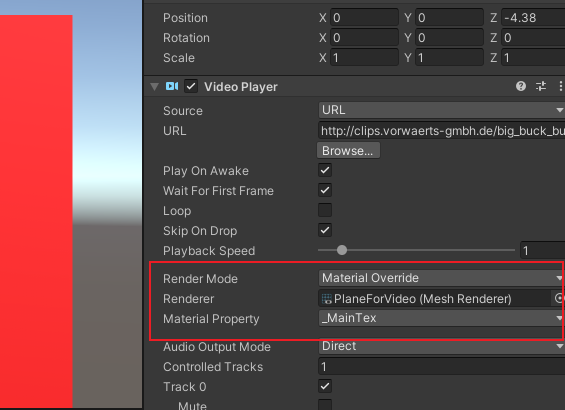The image size is (565, 410).
Task: Click the Renderer object picker circle icon
Action: pyautogui.click(x=559, y=298)
